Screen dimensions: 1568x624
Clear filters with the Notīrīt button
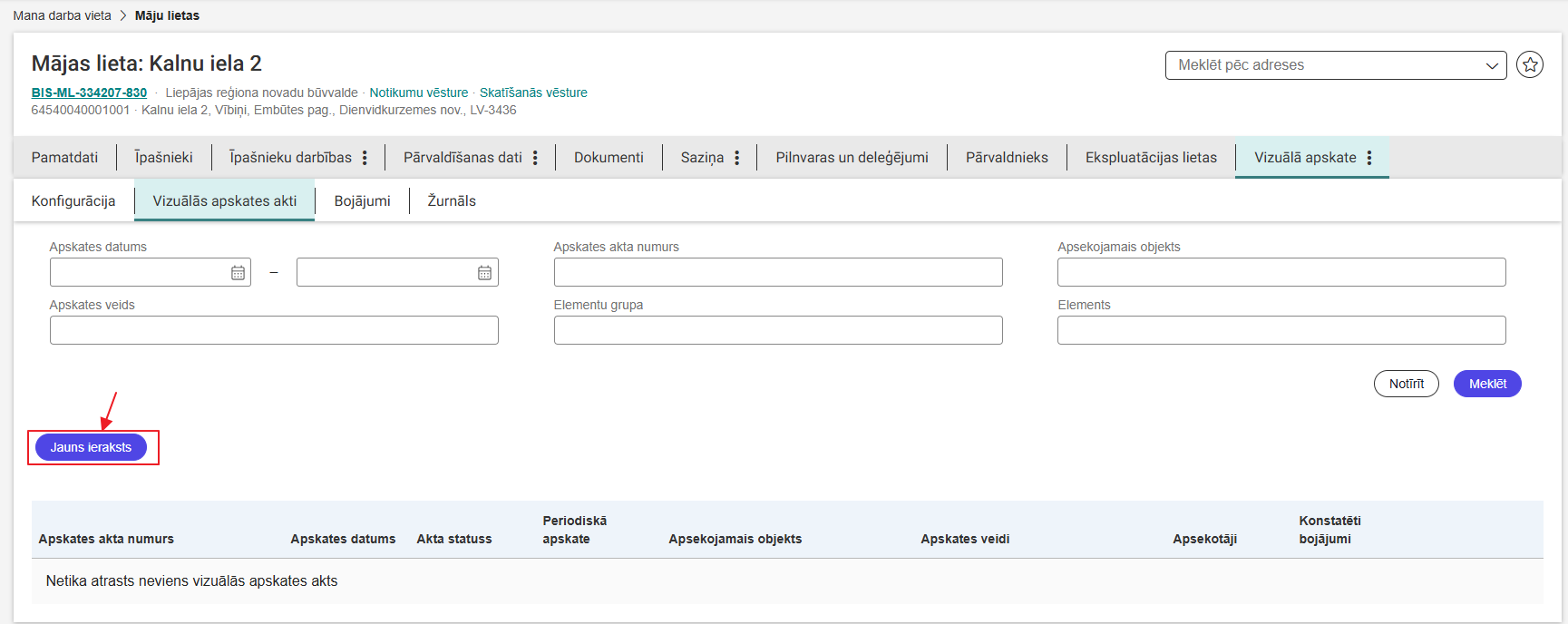pos(1406,384)
